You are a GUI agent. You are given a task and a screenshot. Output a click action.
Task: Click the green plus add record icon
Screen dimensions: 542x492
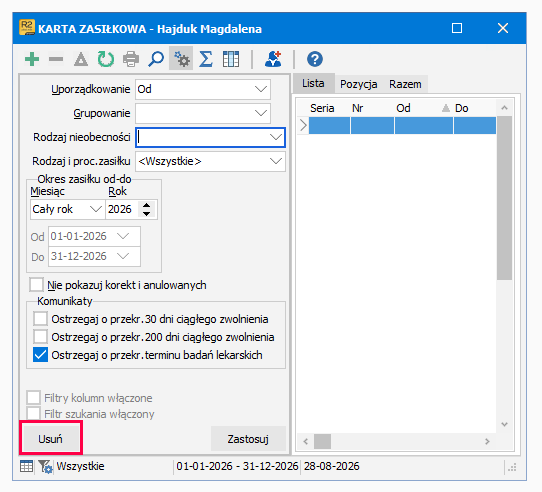pos(32,59)
